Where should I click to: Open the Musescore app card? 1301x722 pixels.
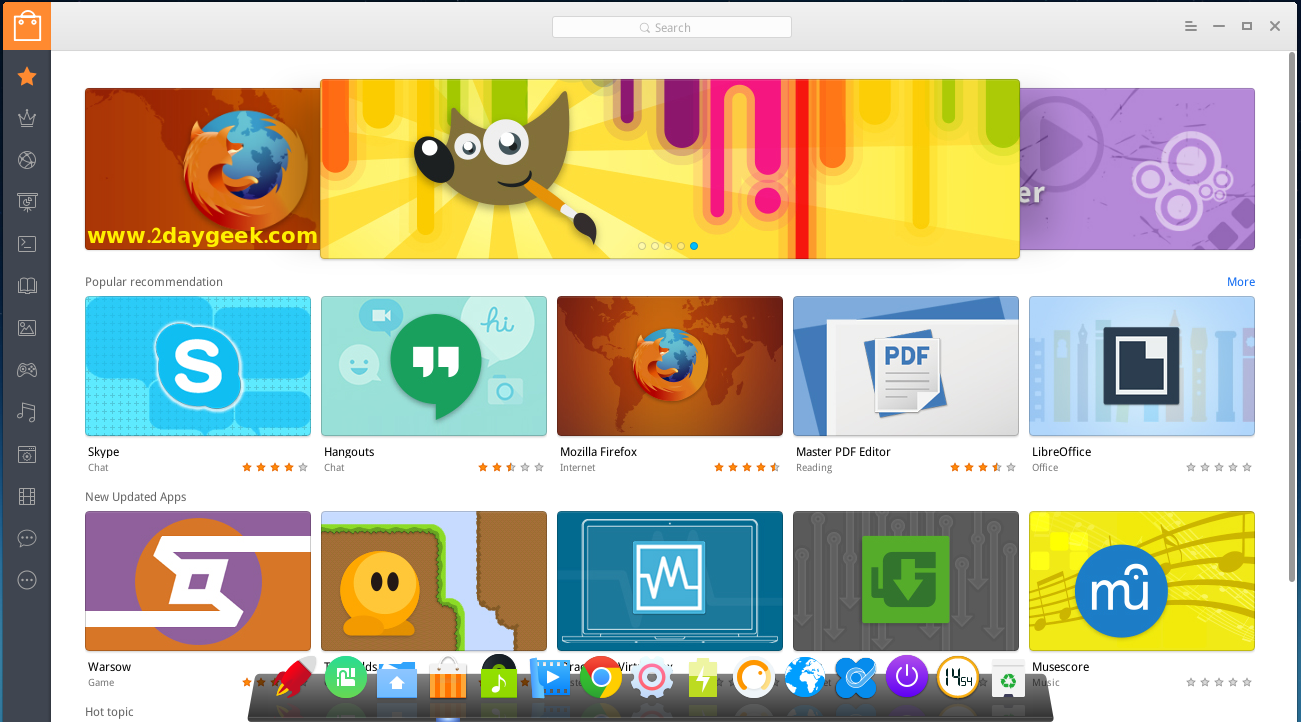point(1142,581)
